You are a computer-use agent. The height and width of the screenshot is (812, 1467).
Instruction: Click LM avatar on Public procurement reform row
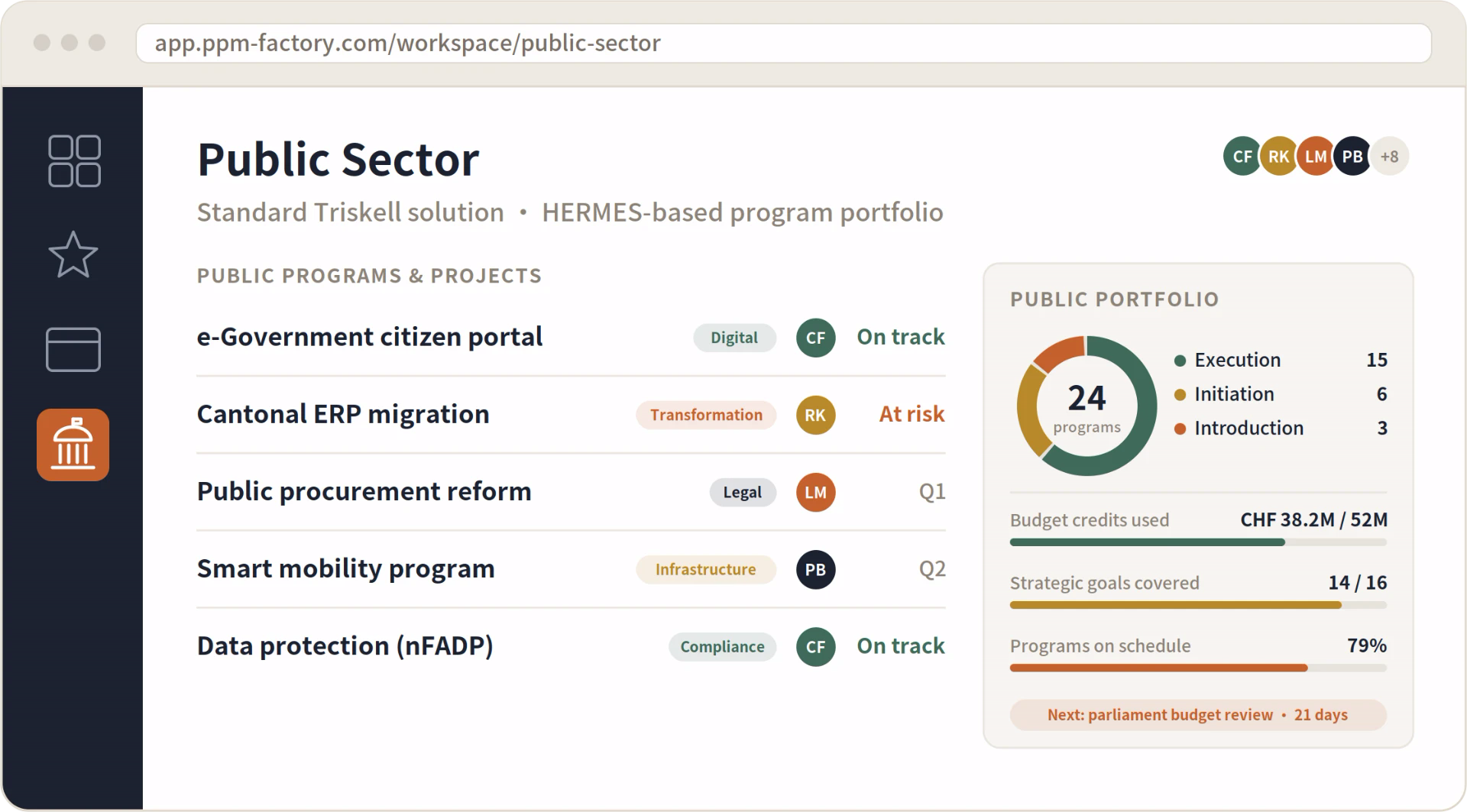(815, 492)
